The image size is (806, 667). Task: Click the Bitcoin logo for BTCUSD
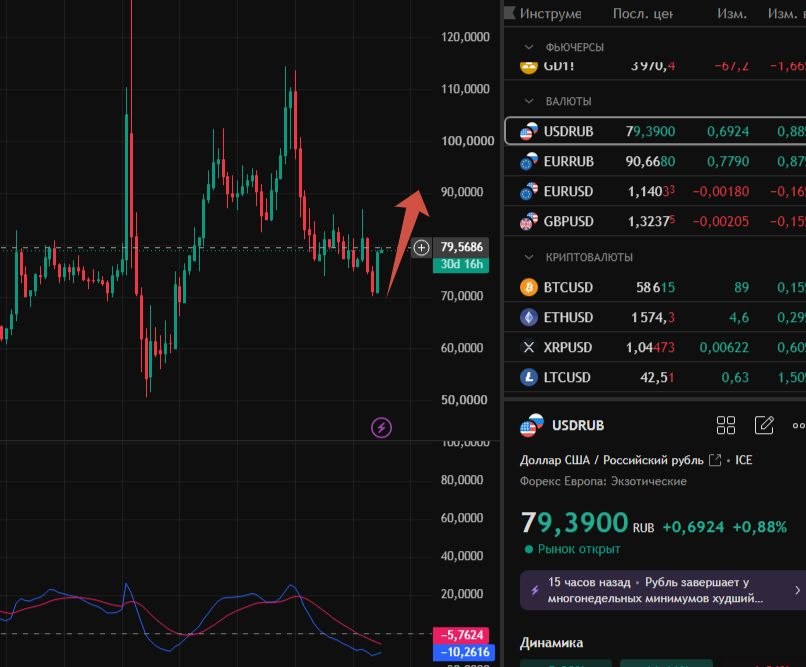pos(529,287)
